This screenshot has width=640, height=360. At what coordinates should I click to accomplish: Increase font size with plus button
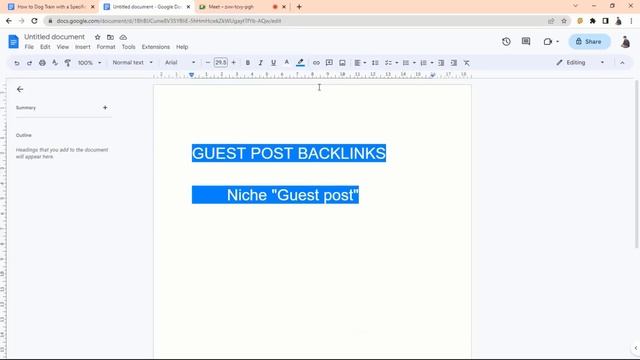point(233,63)
